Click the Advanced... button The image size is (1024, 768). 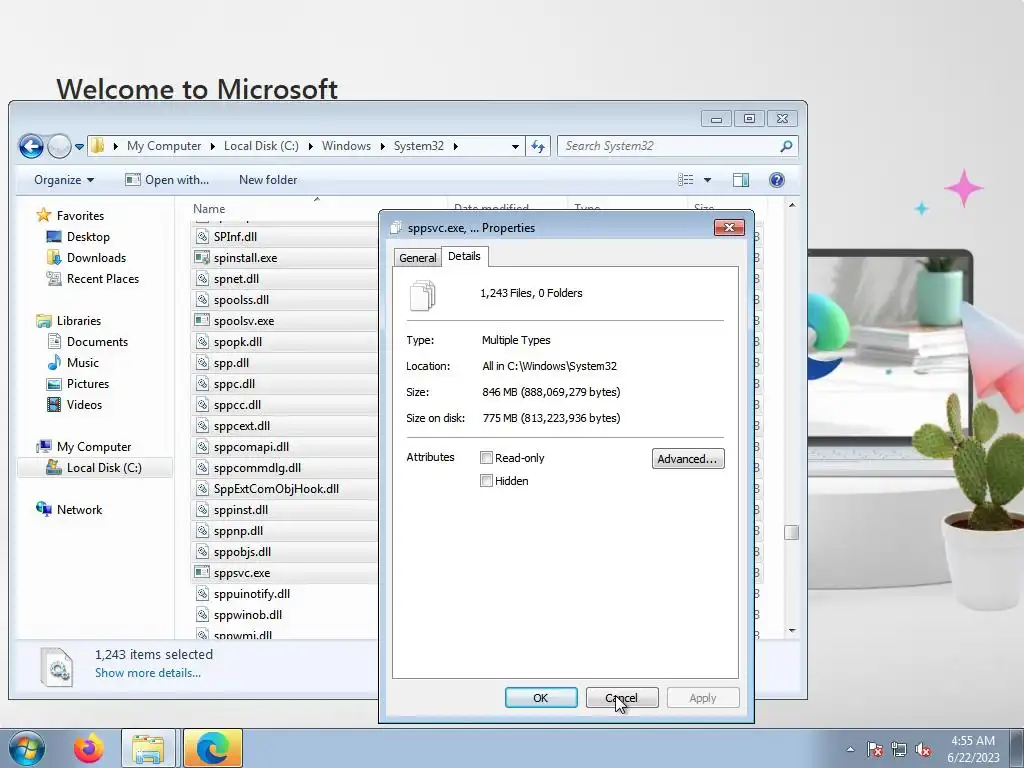click(688, 458)
